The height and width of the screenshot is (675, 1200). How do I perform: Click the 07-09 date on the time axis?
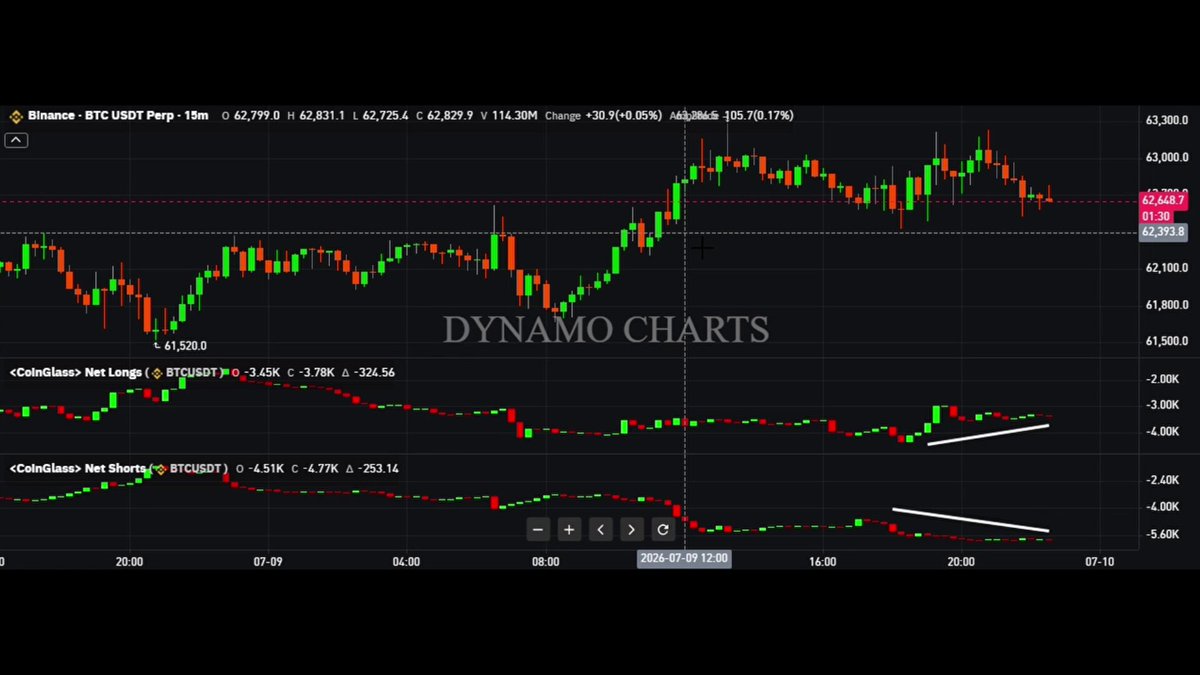268,562
